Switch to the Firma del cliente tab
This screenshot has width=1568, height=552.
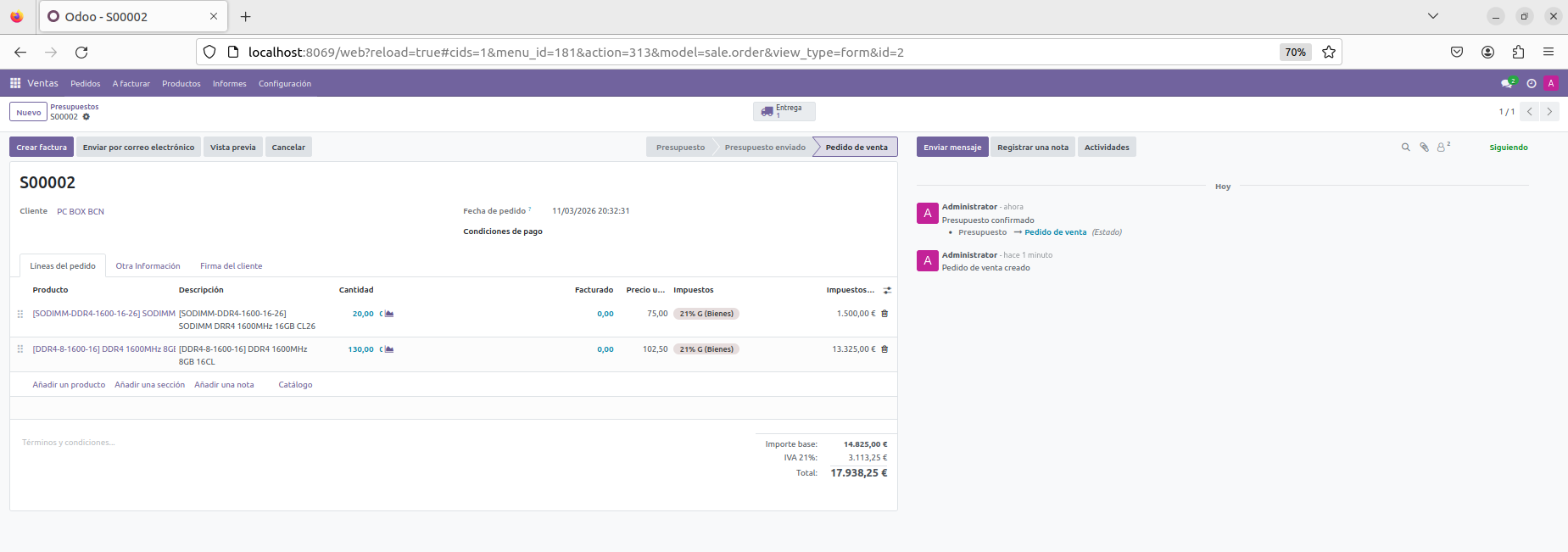coord(231,266)
